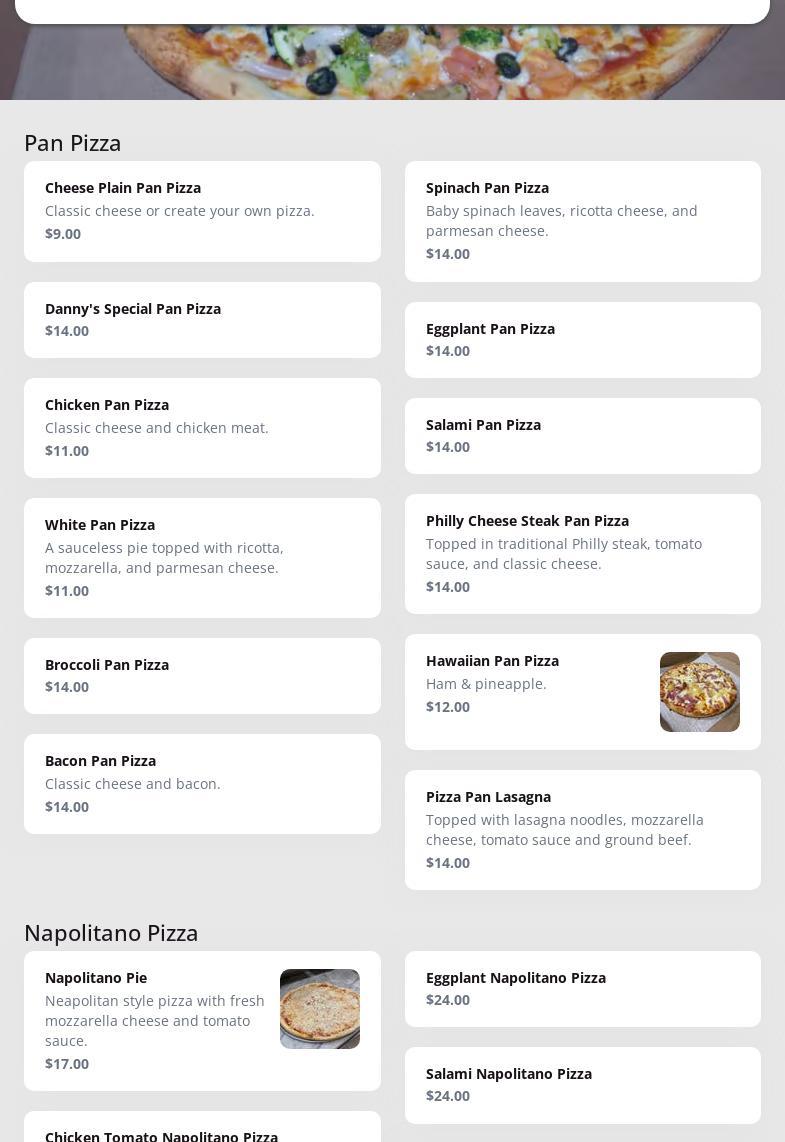Choose Salami Napolitano Pizza

coord(582,1084)
